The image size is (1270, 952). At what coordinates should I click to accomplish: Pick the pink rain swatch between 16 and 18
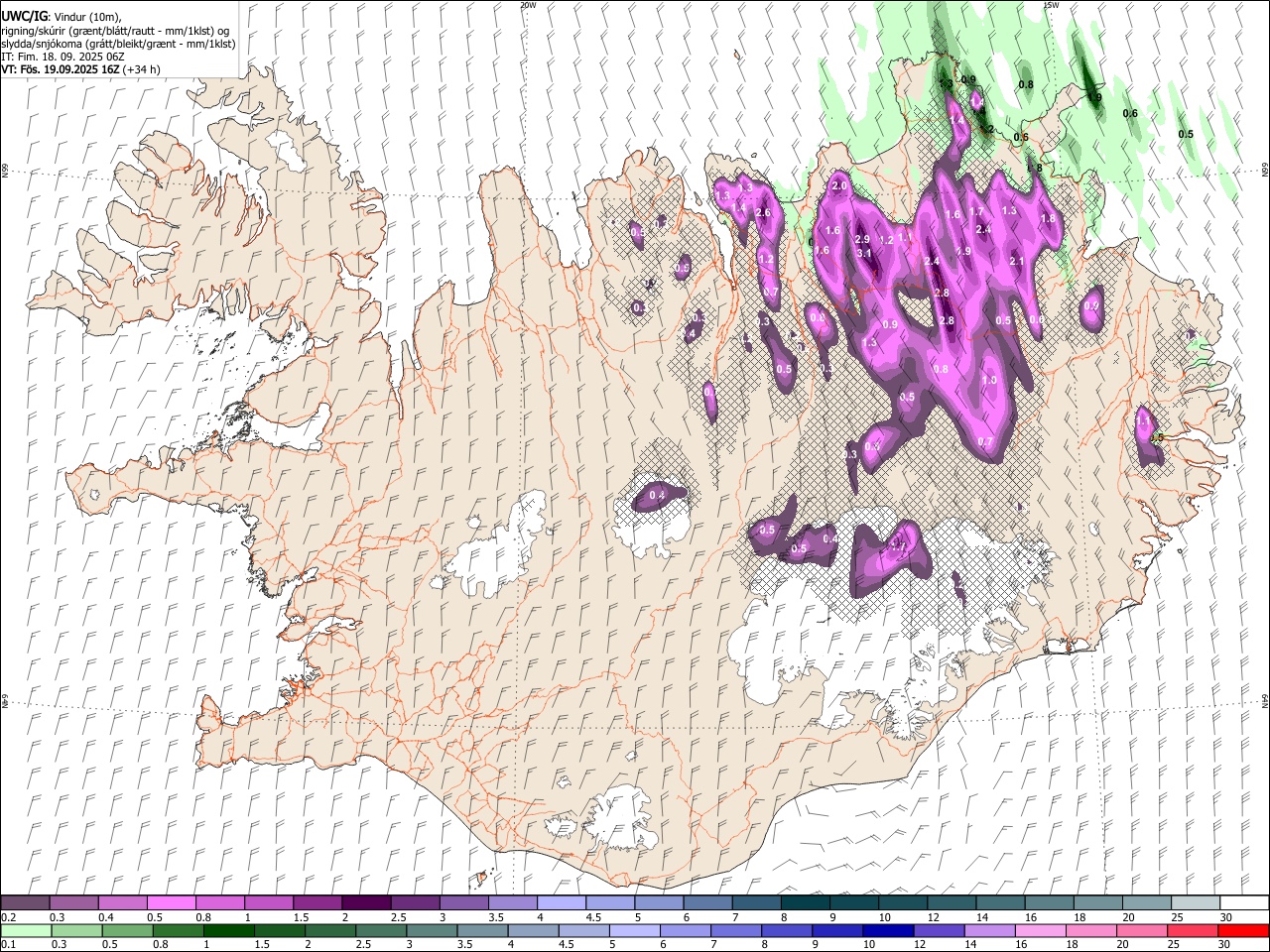pyautogui.click(x=1041, y=930)
